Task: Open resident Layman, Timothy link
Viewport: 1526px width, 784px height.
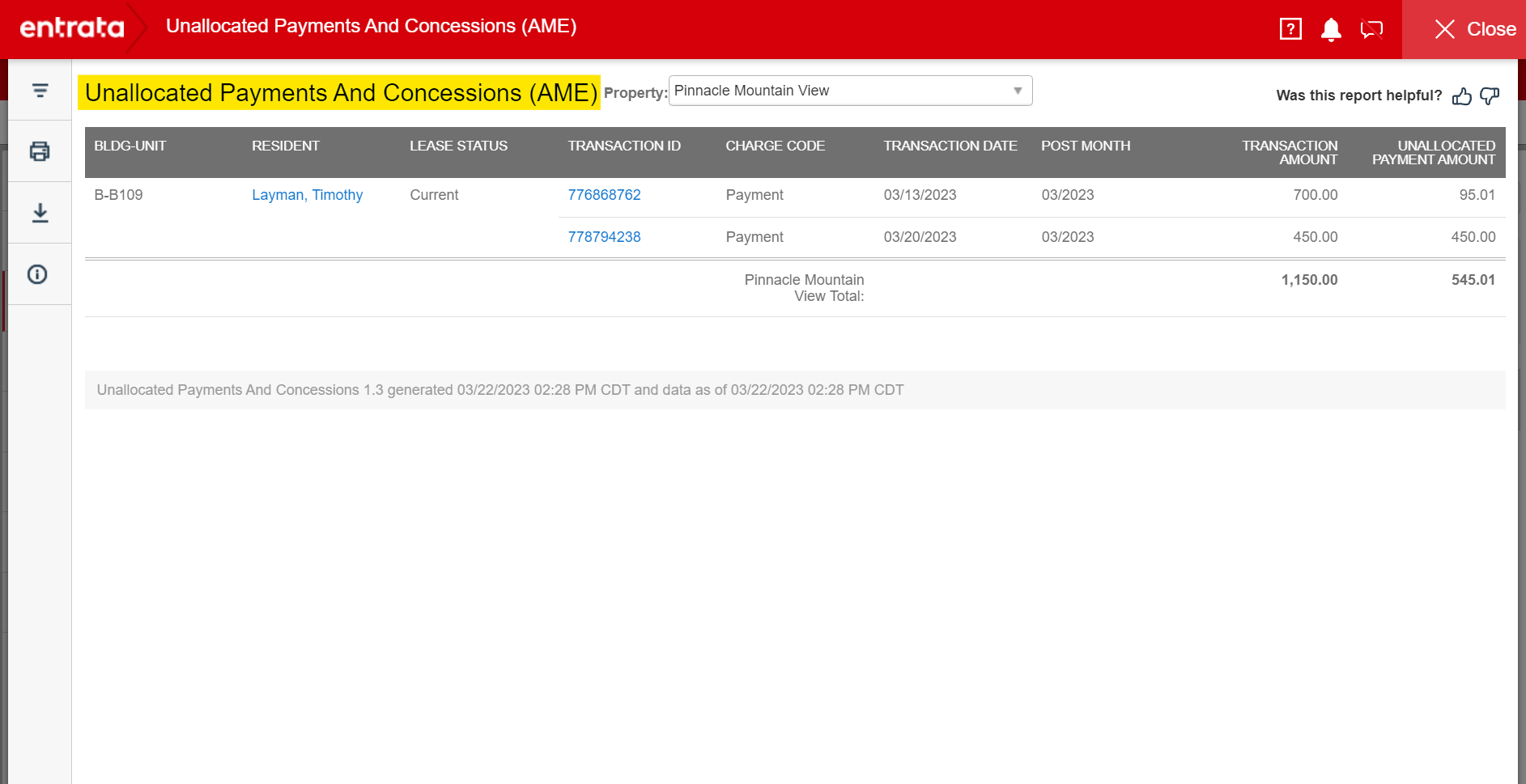Action: coord(307,195)
